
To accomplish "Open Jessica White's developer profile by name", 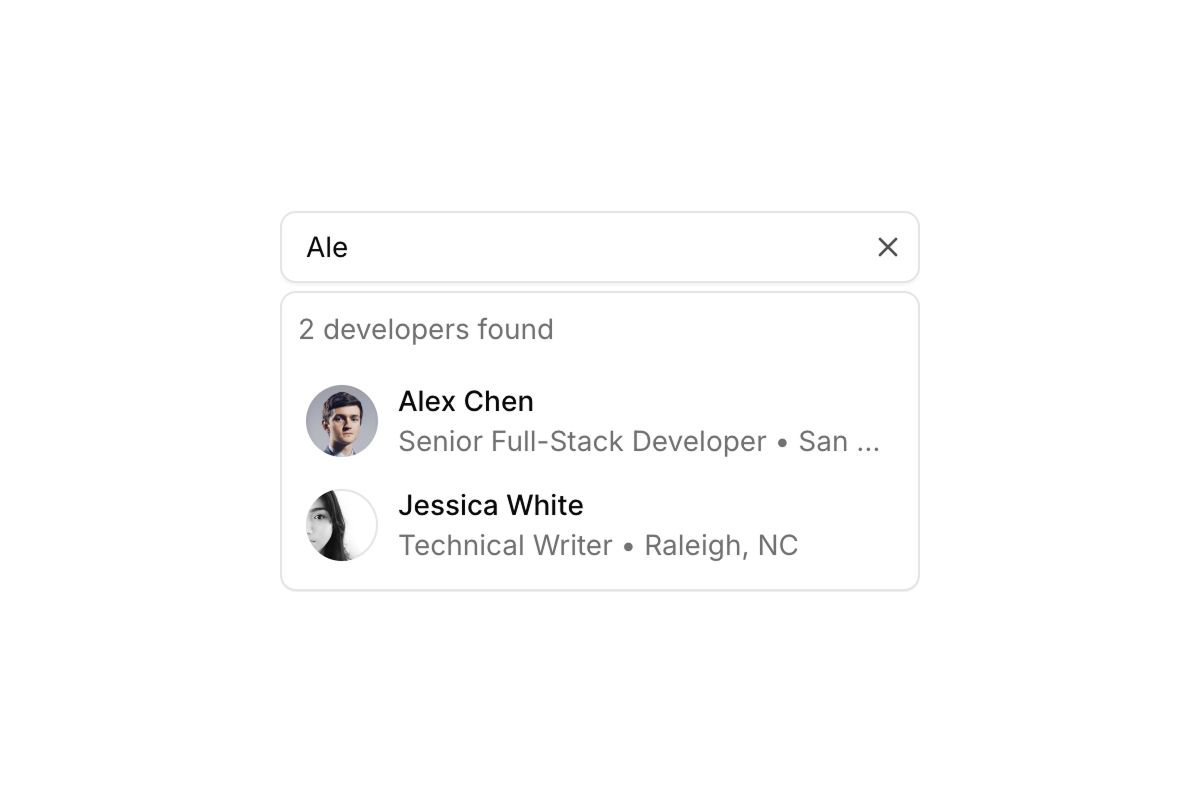I will [x=491, y=505].
